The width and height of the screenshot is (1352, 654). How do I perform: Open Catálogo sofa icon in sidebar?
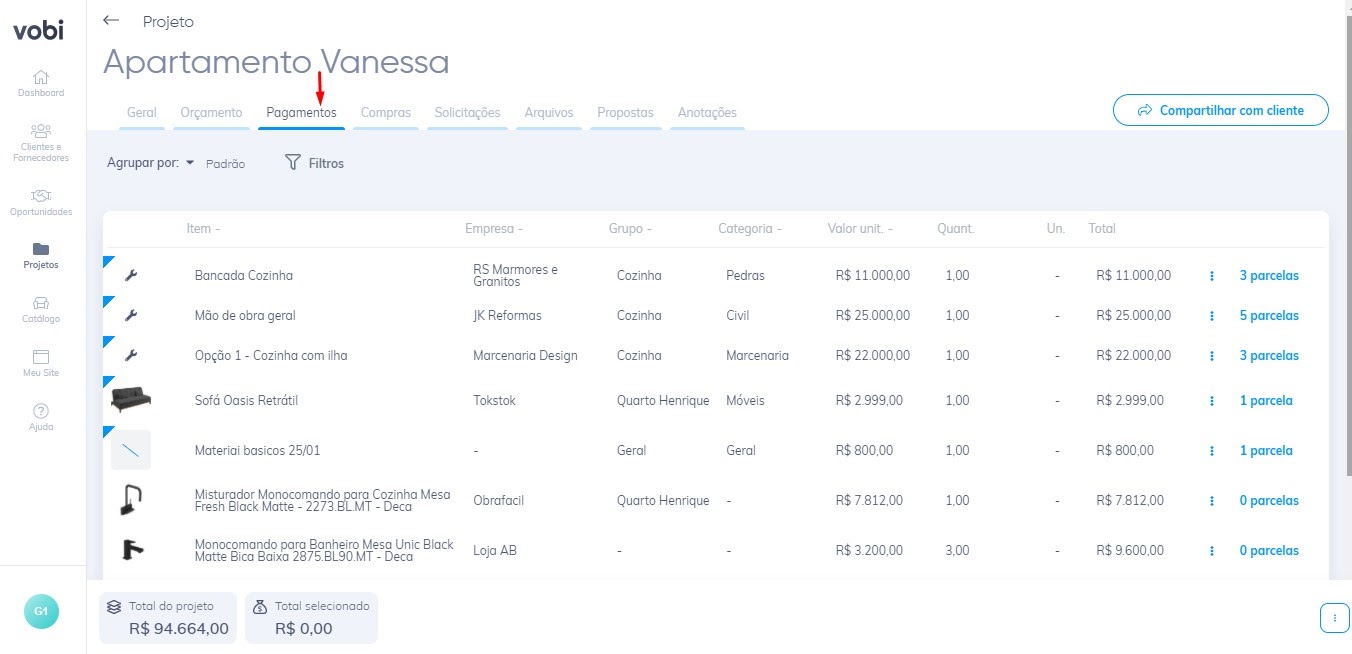(x=41, y=303)
